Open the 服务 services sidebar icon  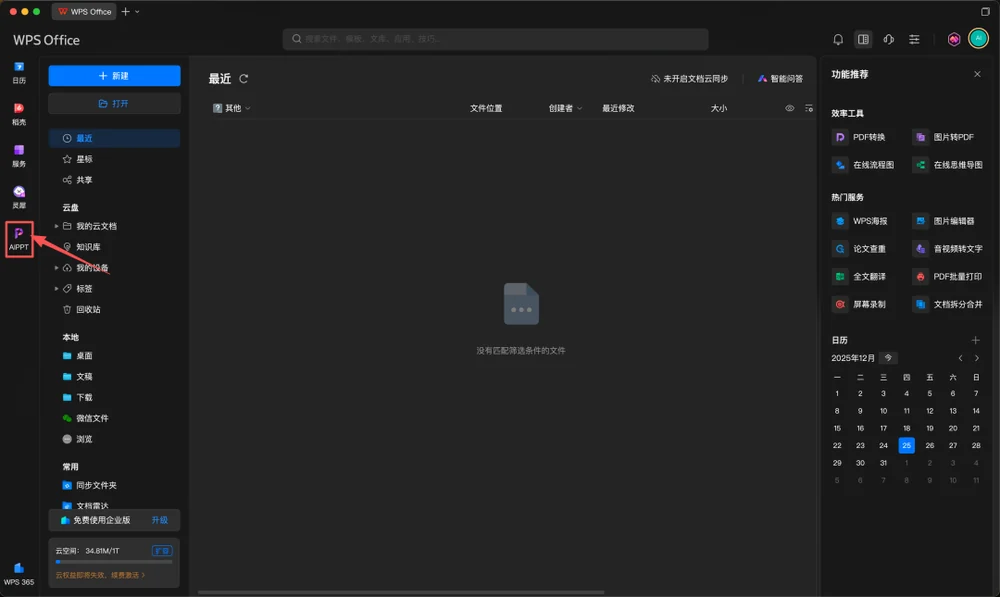point(19,156)
